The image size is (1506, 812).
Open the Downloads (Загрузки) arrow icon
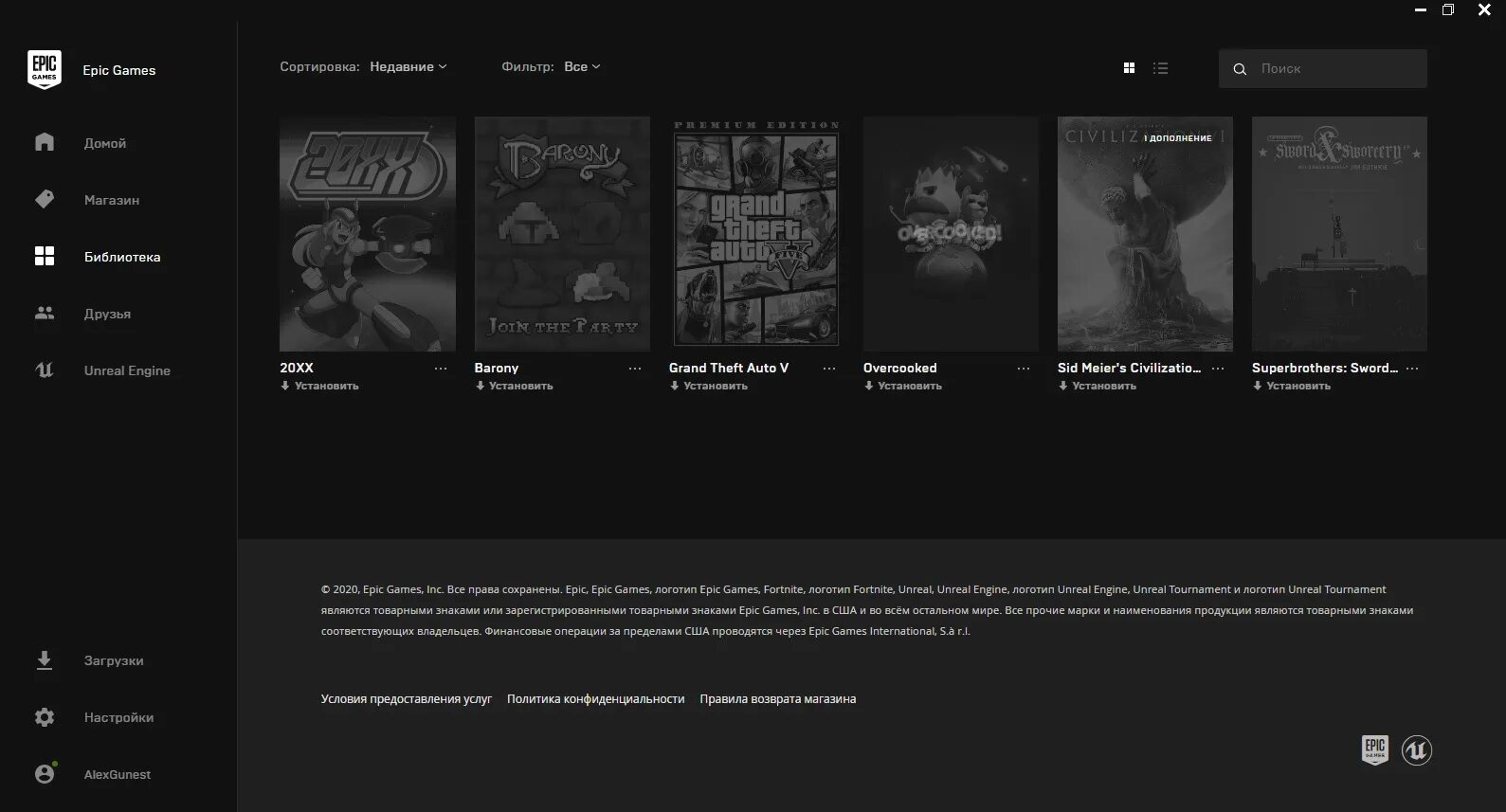point(45,660)
